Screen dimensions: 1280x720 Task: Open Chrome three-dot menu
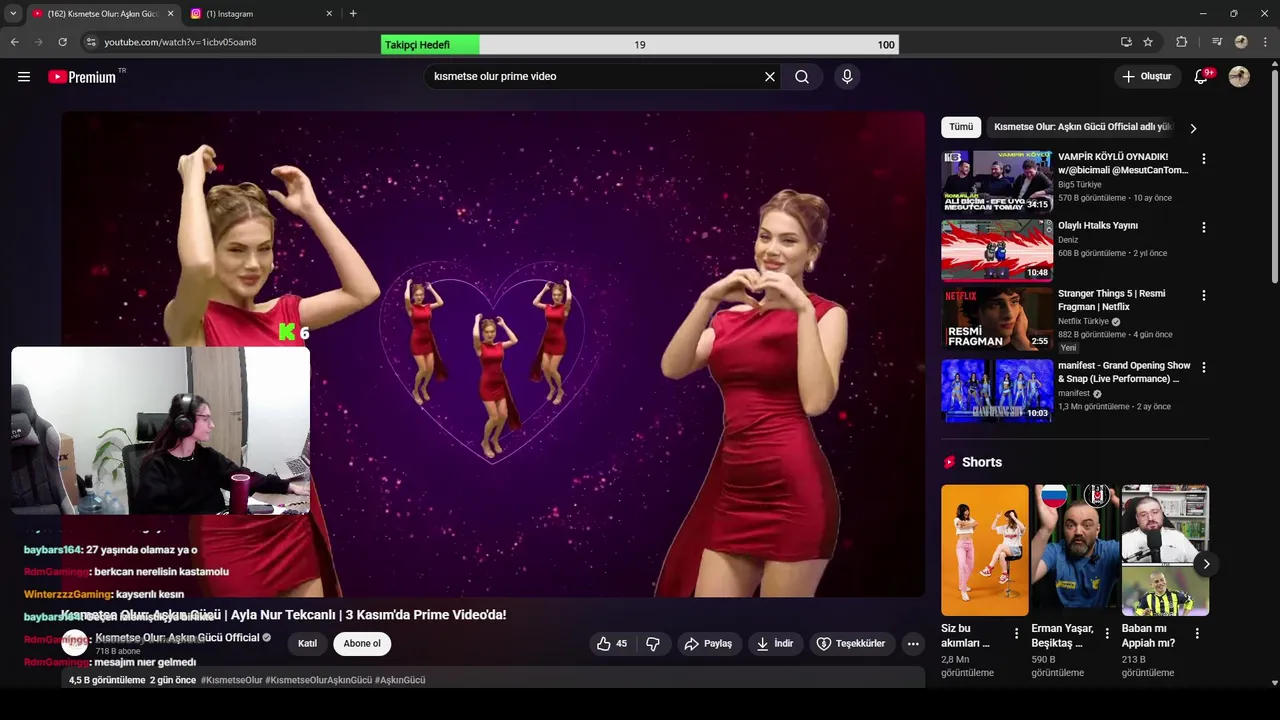(x=1266, y=42)
